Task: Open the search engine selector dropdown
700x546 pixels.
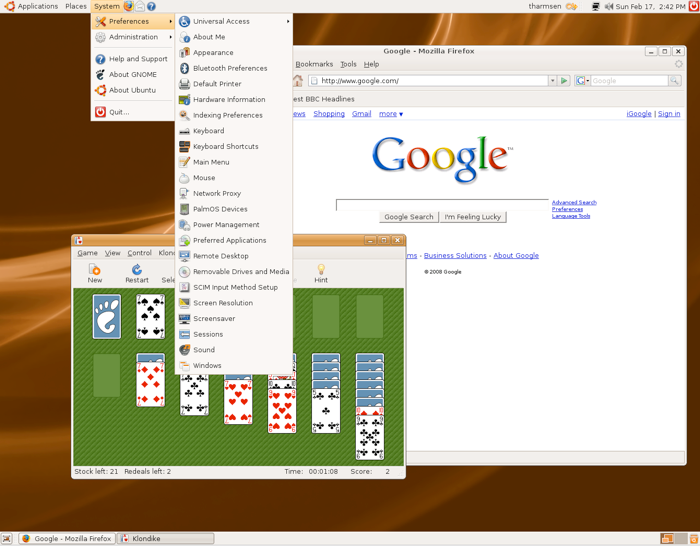Action: pos(582,81)
